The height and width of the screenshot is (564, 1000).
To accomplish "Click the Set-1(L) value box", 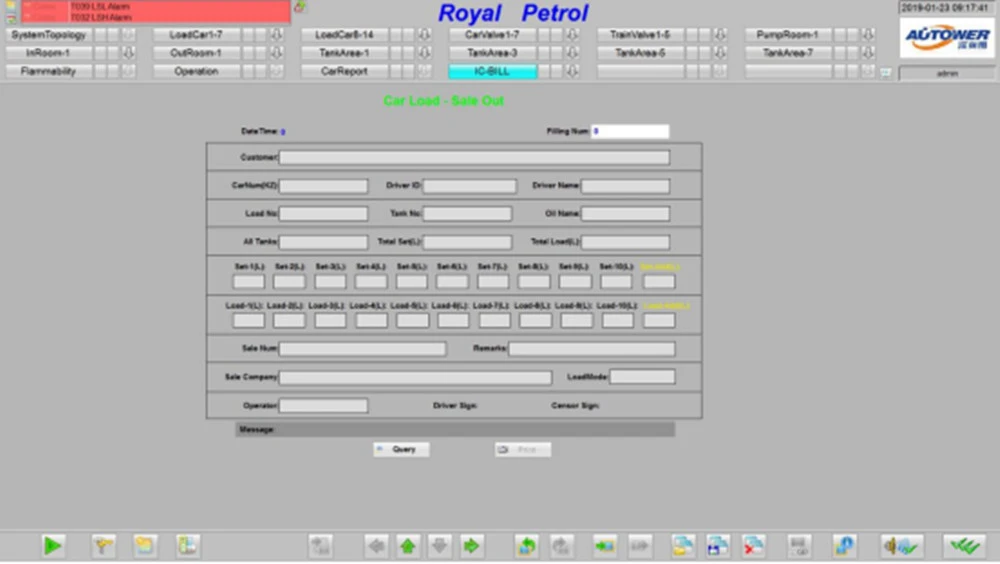I will tap(249, 281).
